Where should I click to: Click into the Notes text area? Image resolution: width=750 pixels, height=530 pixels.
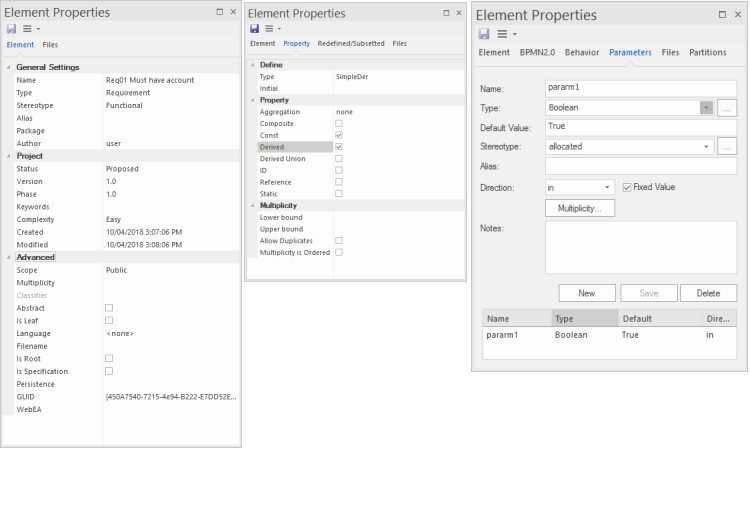point(640,247)
